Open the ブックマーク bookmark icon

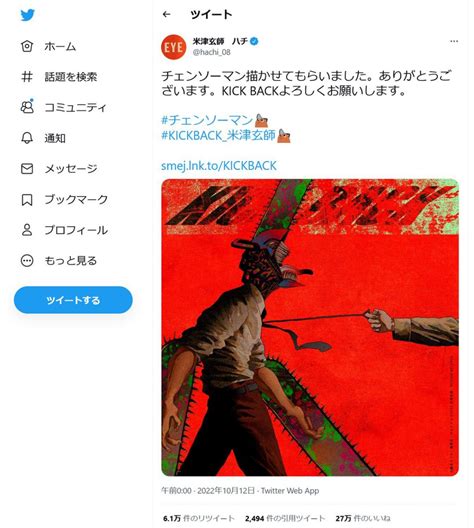[27, 199]
